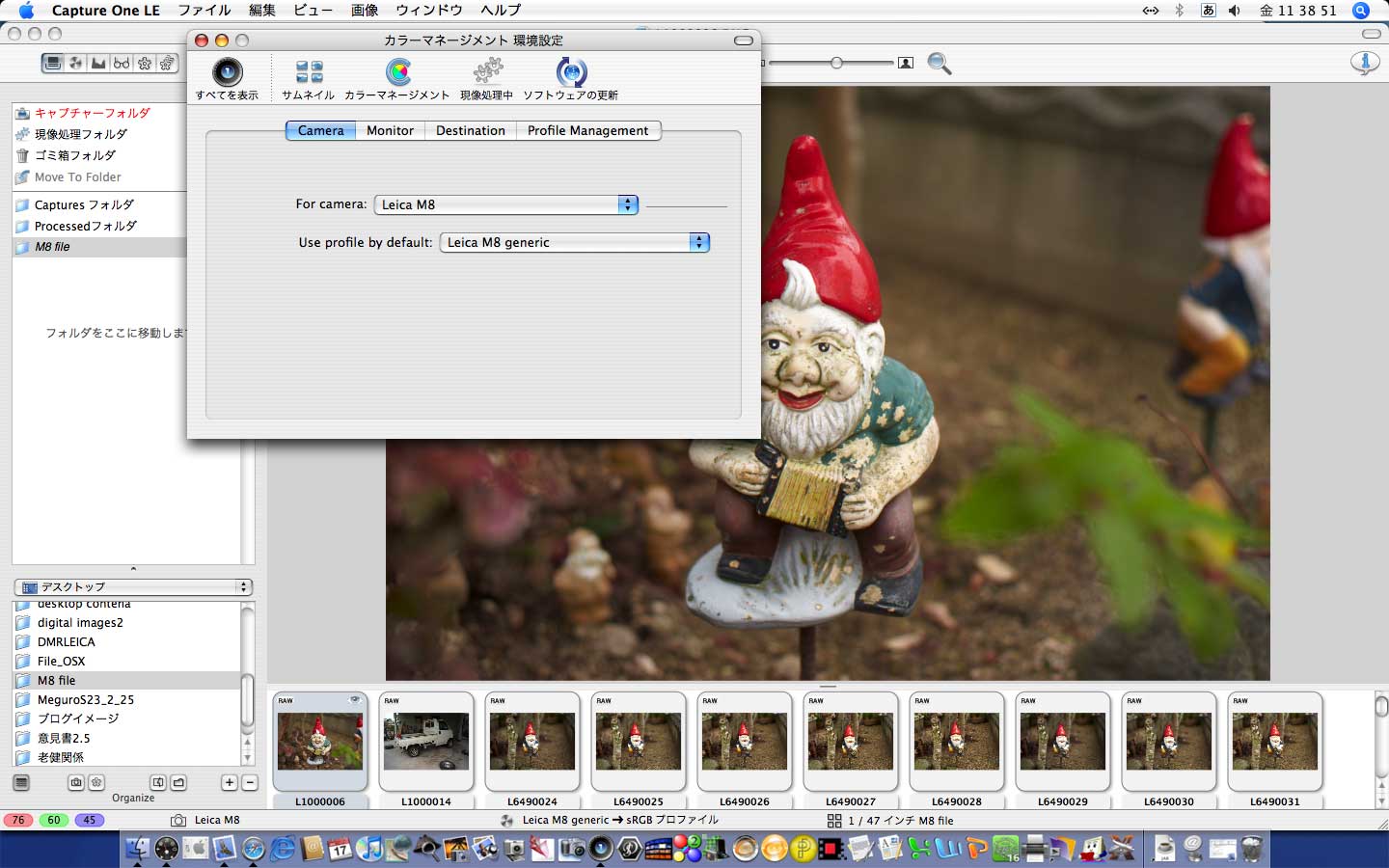Open the 編集 menu
Viewport: 1389px width, 868px height.
click(x=262, y=11)
